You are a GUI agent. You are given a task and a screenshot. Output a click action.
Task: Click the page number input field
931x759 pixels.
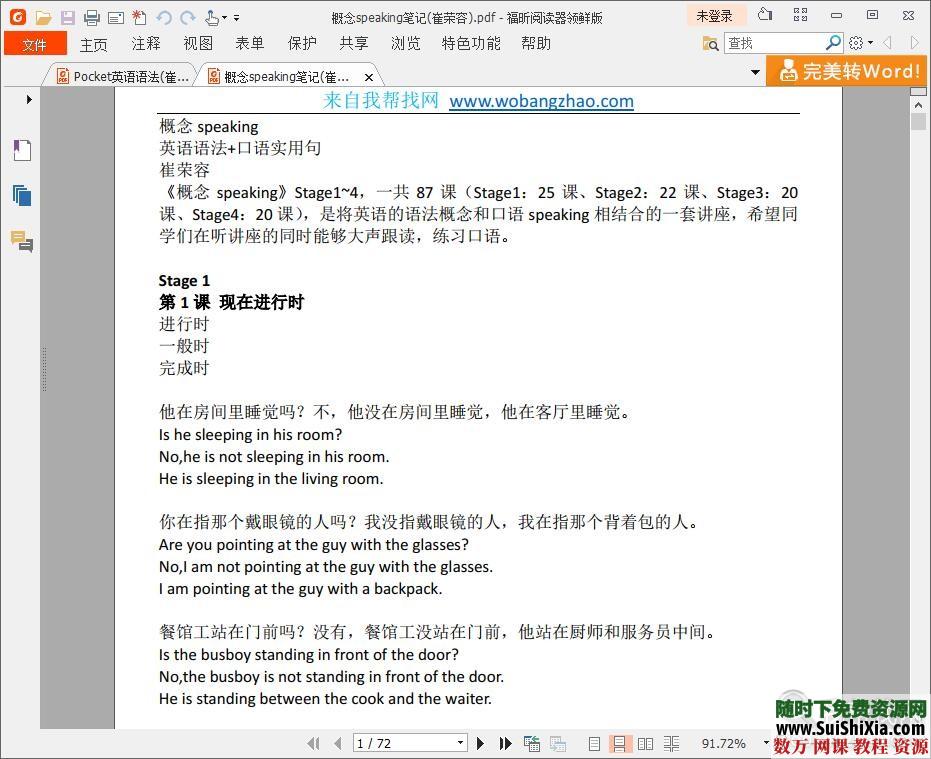400,743
